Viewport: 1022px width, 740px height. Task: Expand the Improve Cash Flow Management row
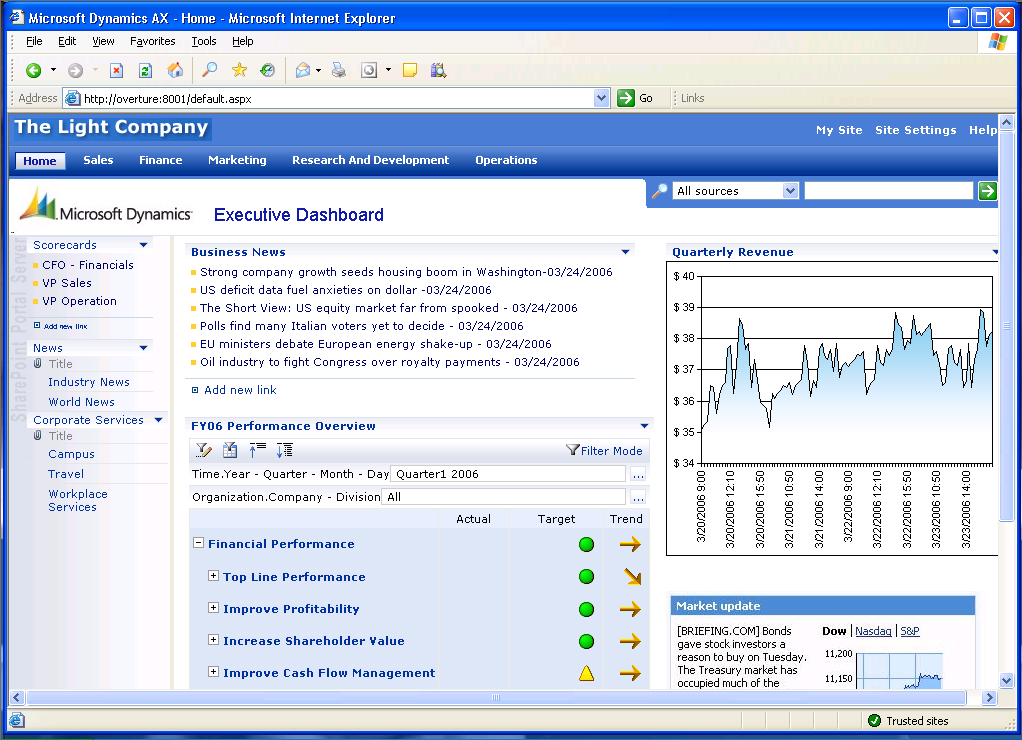pos(213,672)
